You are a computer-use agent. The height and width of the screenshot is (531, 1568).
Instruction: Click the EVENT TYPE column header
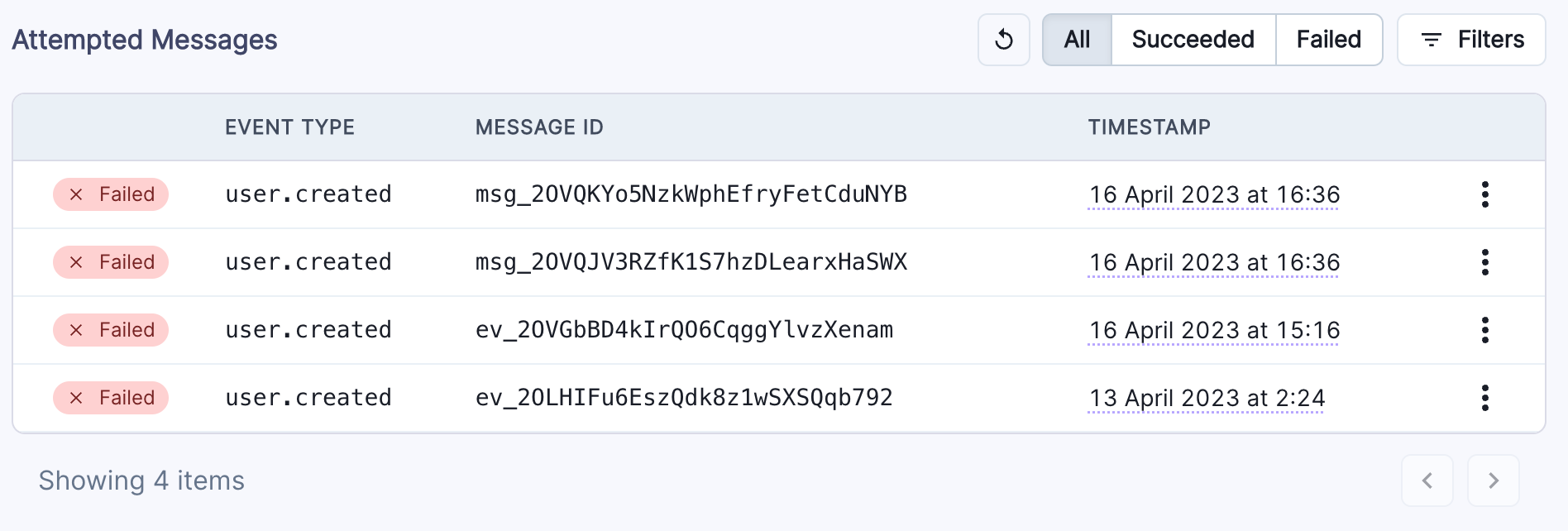[x=289, y=127]
